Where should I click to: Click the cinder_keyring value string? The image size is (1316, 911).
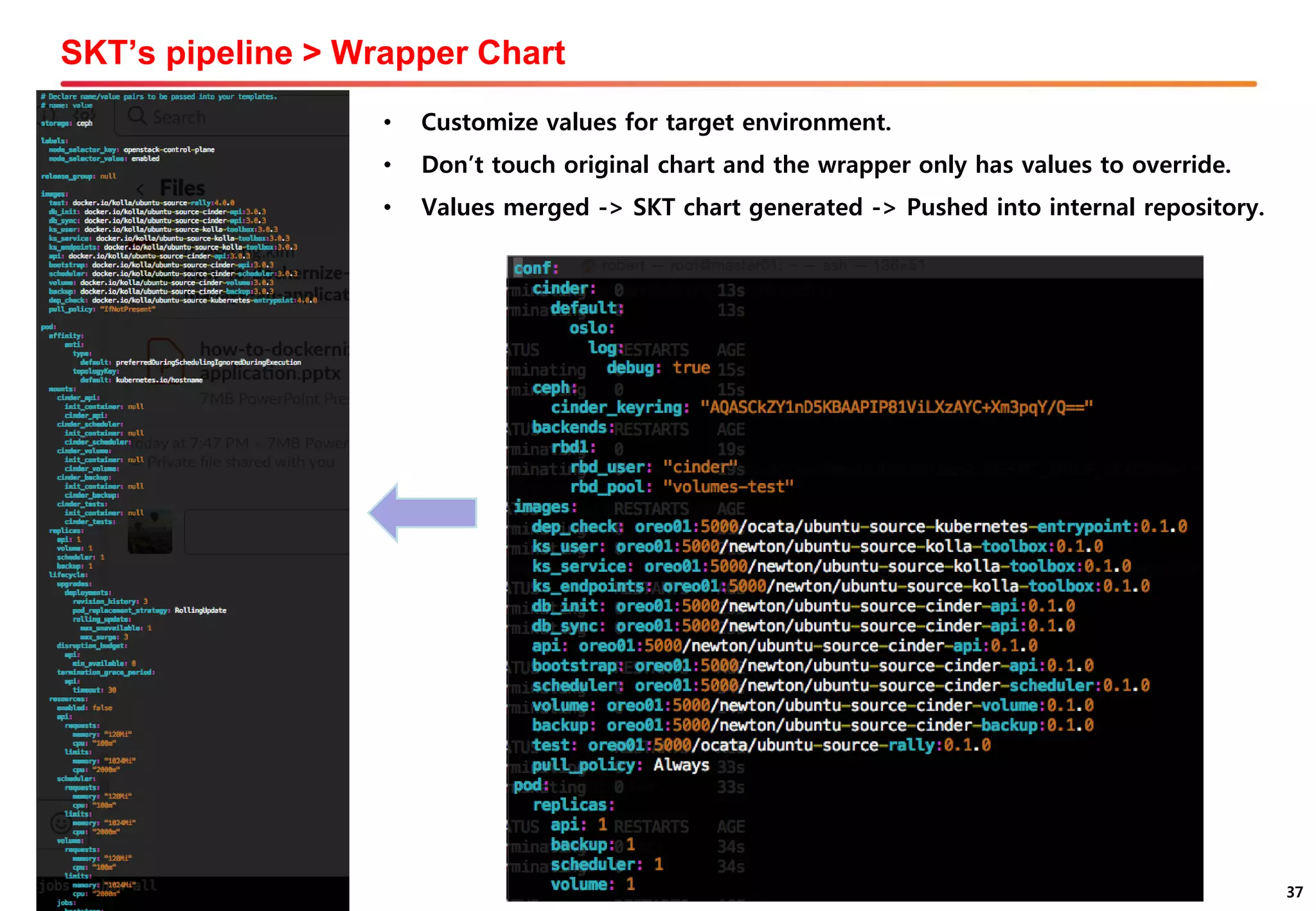[x=896, y=407]
